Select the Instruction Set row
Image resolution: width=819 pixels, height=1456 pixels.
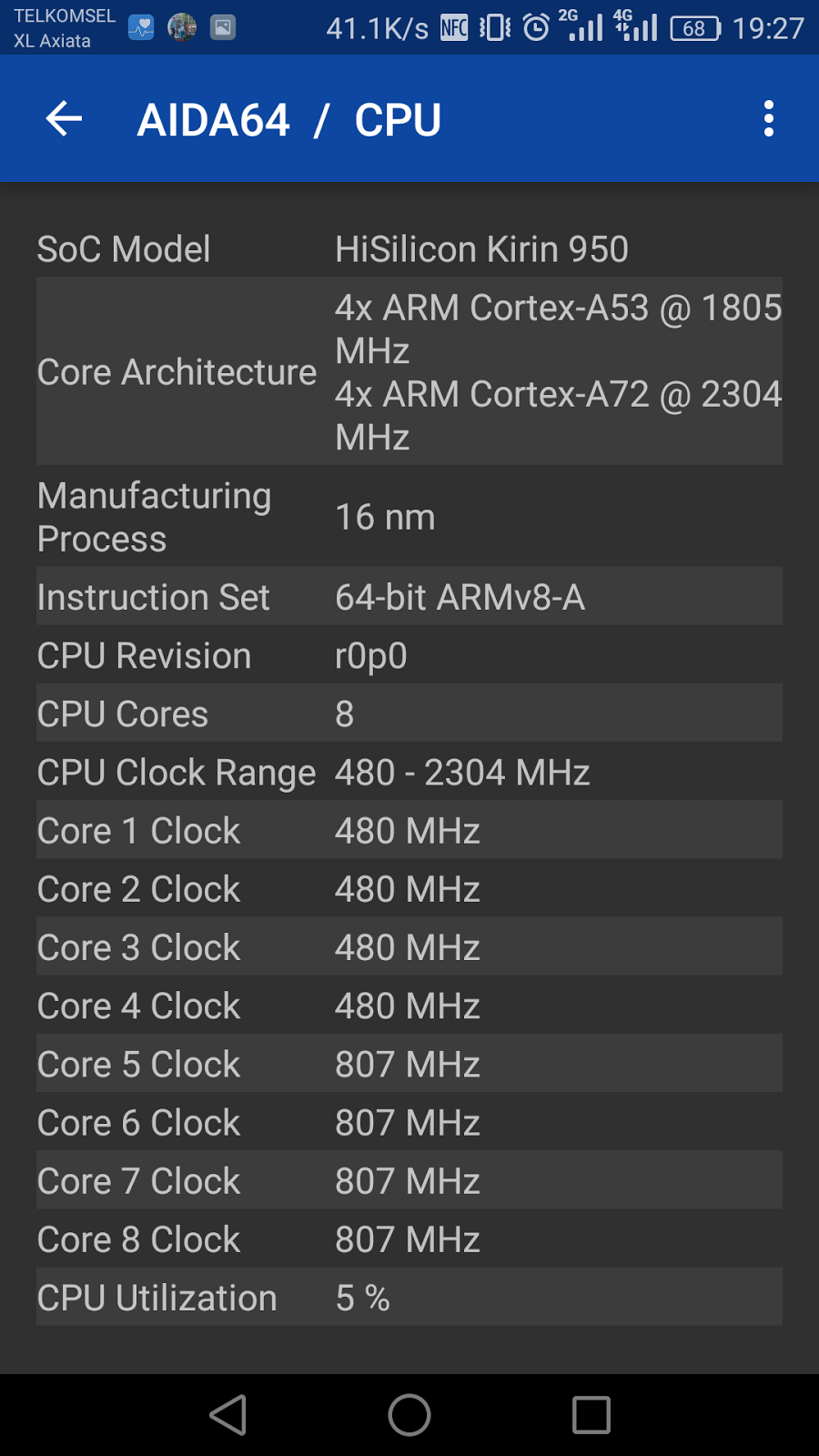click(409, 596)
